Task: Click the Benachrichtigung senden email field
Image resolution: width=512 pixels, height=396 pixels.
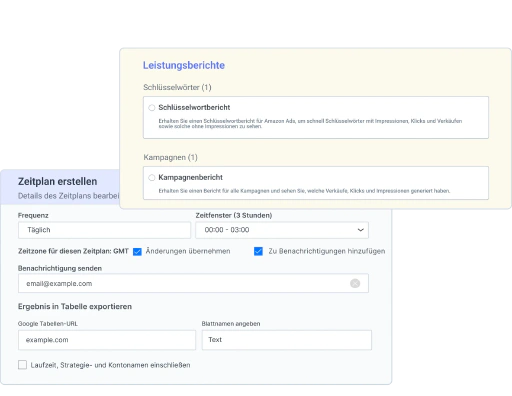Action: (x=193, y=283)
